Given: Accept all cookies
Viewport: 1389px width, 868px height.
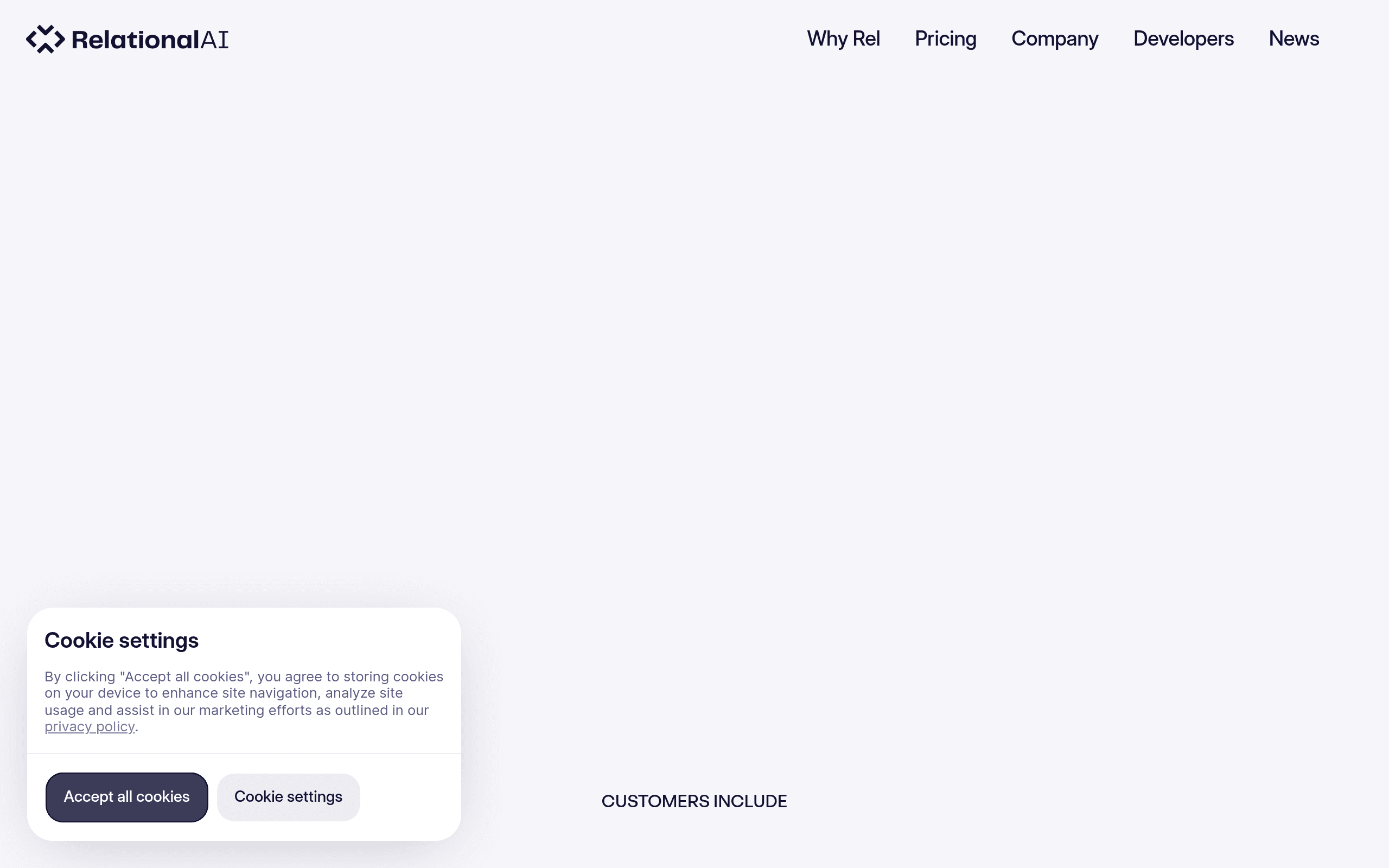Looking at the screenshot, I should click(127, 797).
